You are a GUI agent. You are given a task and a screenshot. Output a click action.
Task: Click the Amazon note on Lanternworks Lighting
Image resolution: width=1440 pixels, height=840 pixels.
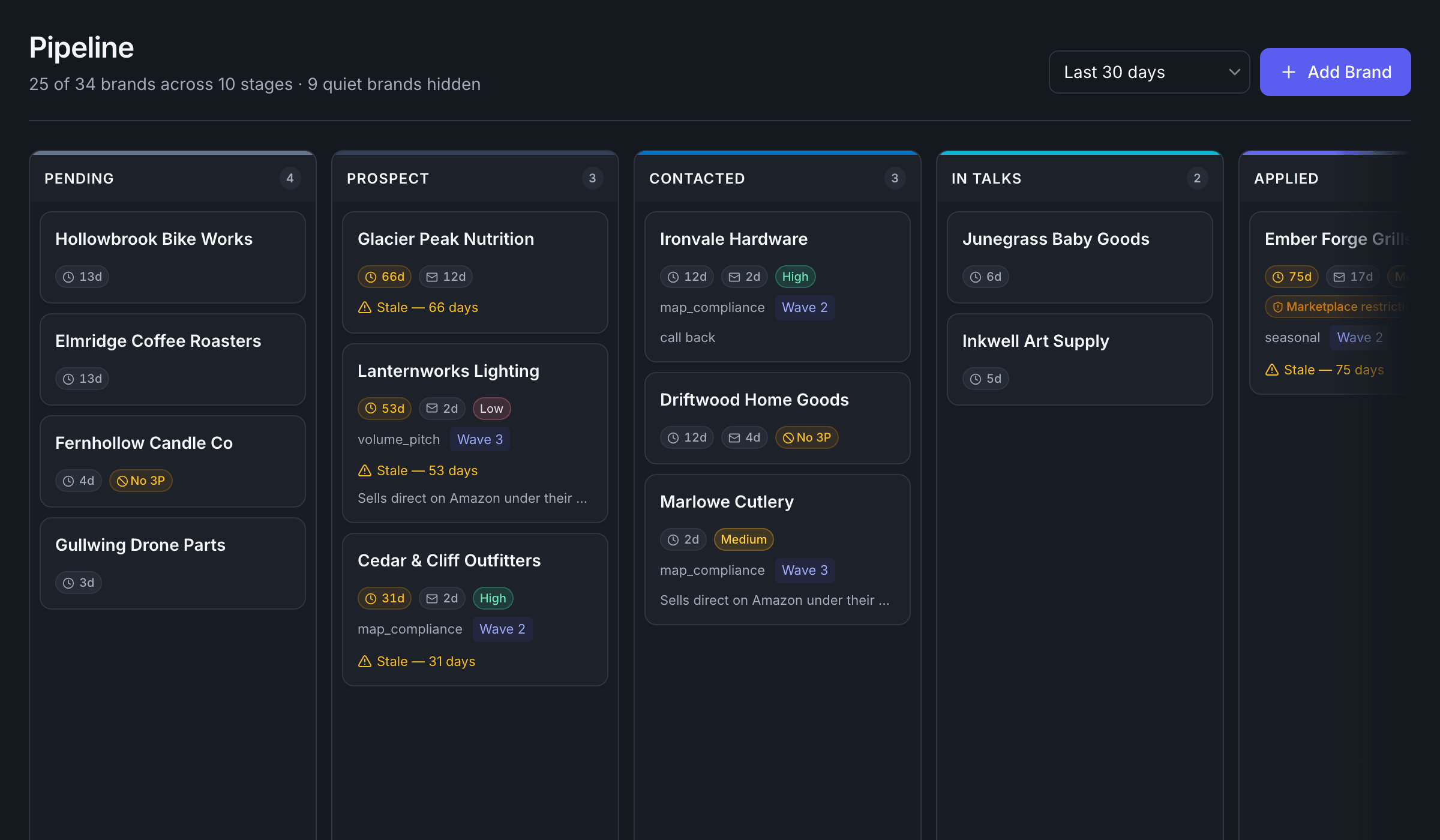click(472, 498)
